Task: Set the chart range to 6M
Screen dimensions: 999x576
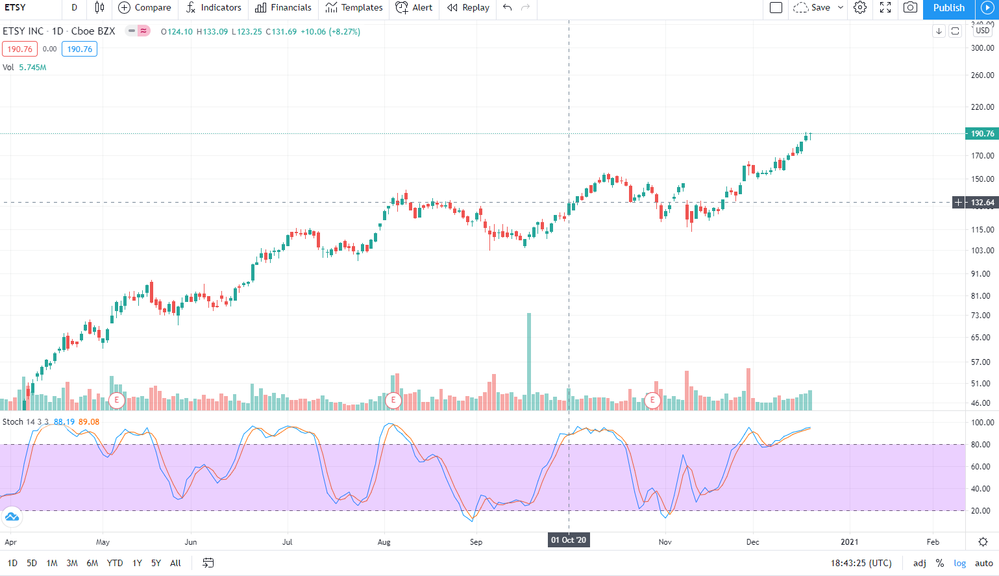Action: pyautogui.click(x=92, y=563)
